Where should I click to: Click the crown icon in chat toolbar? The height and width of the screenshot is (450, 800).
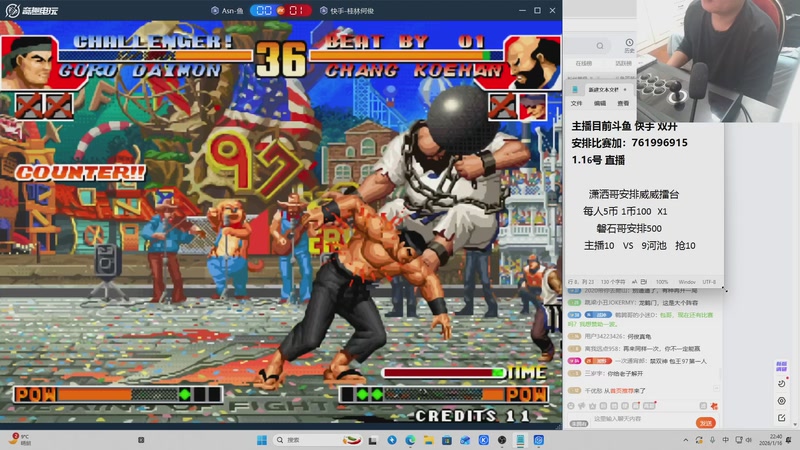pyautogui.click(x=592, y=406)
